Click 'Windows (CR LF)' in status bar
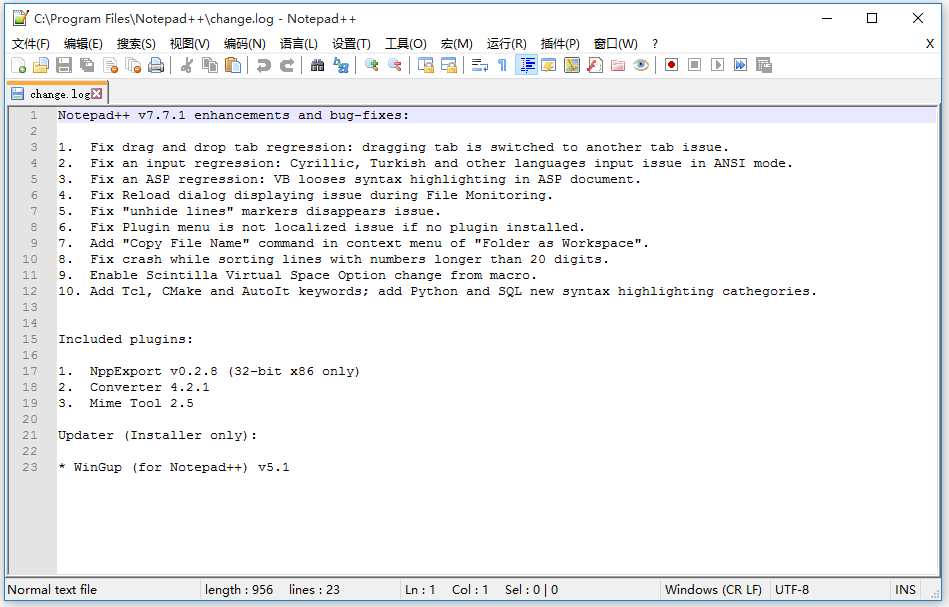 coord(713,589)
